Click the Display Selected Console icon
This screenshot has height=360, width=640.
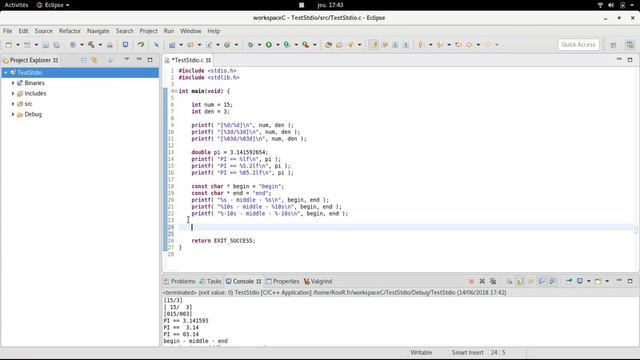tap(580, 281)
